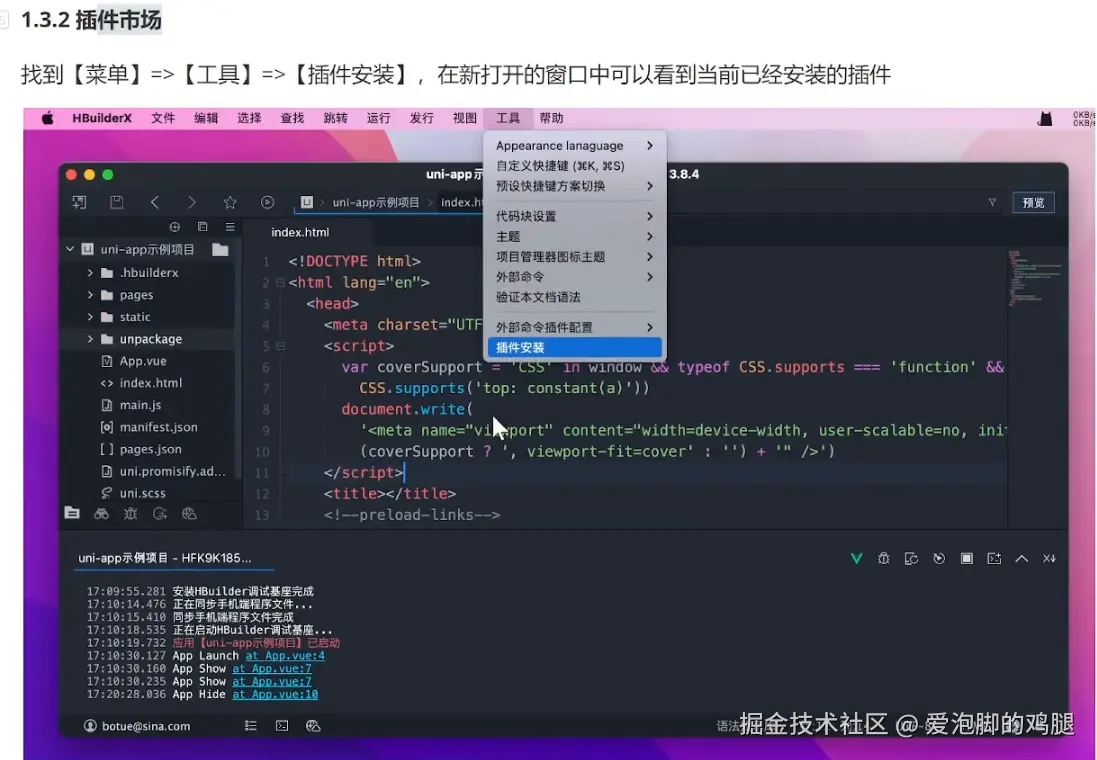Click the run play icon in toolbar
1097x760 pixels.
tap(267, 202)
